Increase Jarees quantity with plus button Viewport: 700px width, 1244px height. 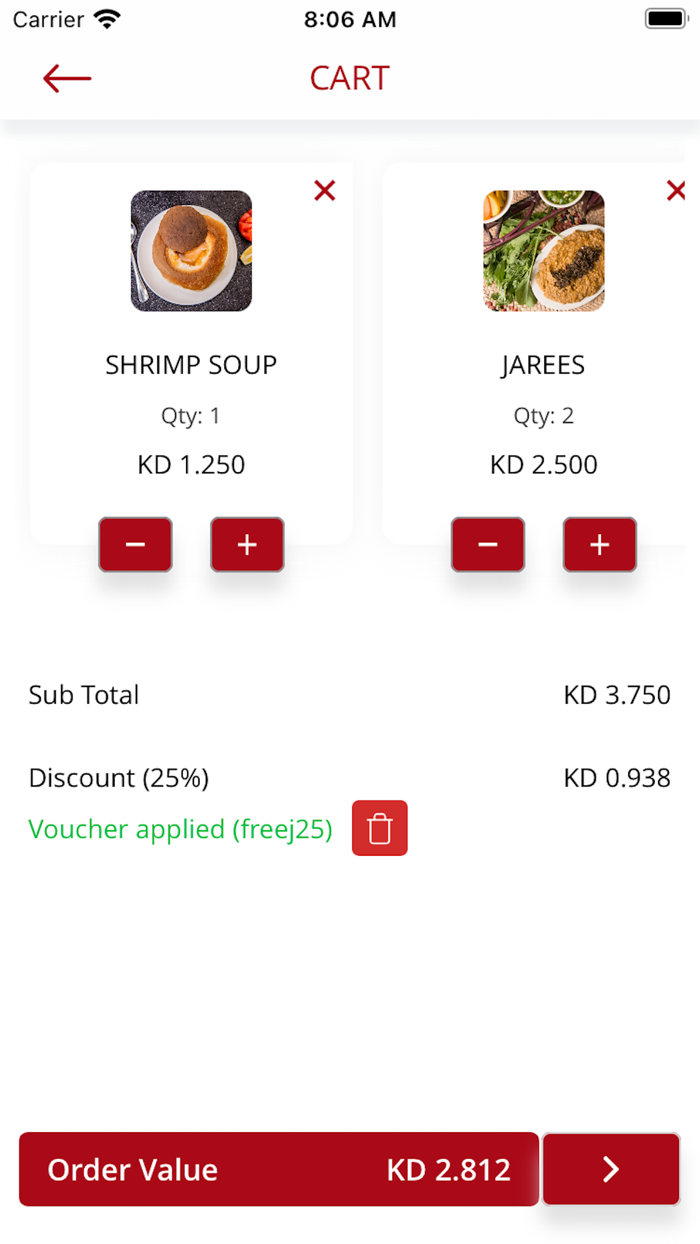tap(600, 544)
